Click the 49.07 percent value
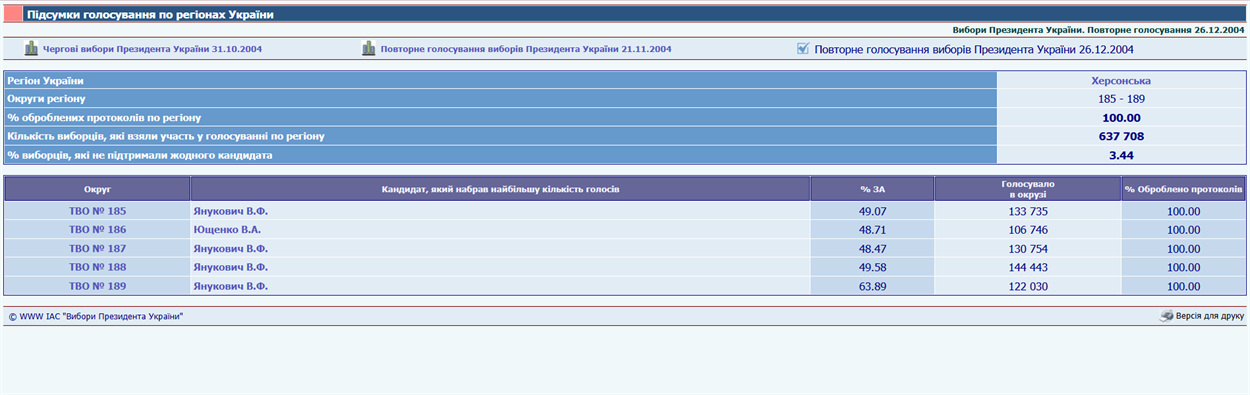1250x395 pixels. (873, 212)
